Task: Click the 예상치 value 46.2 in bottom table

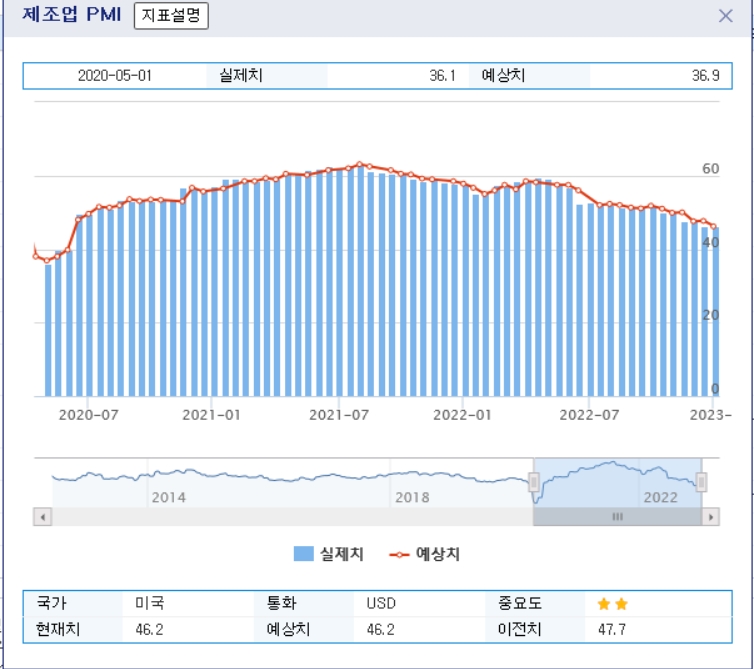Action: pos(380,630)
